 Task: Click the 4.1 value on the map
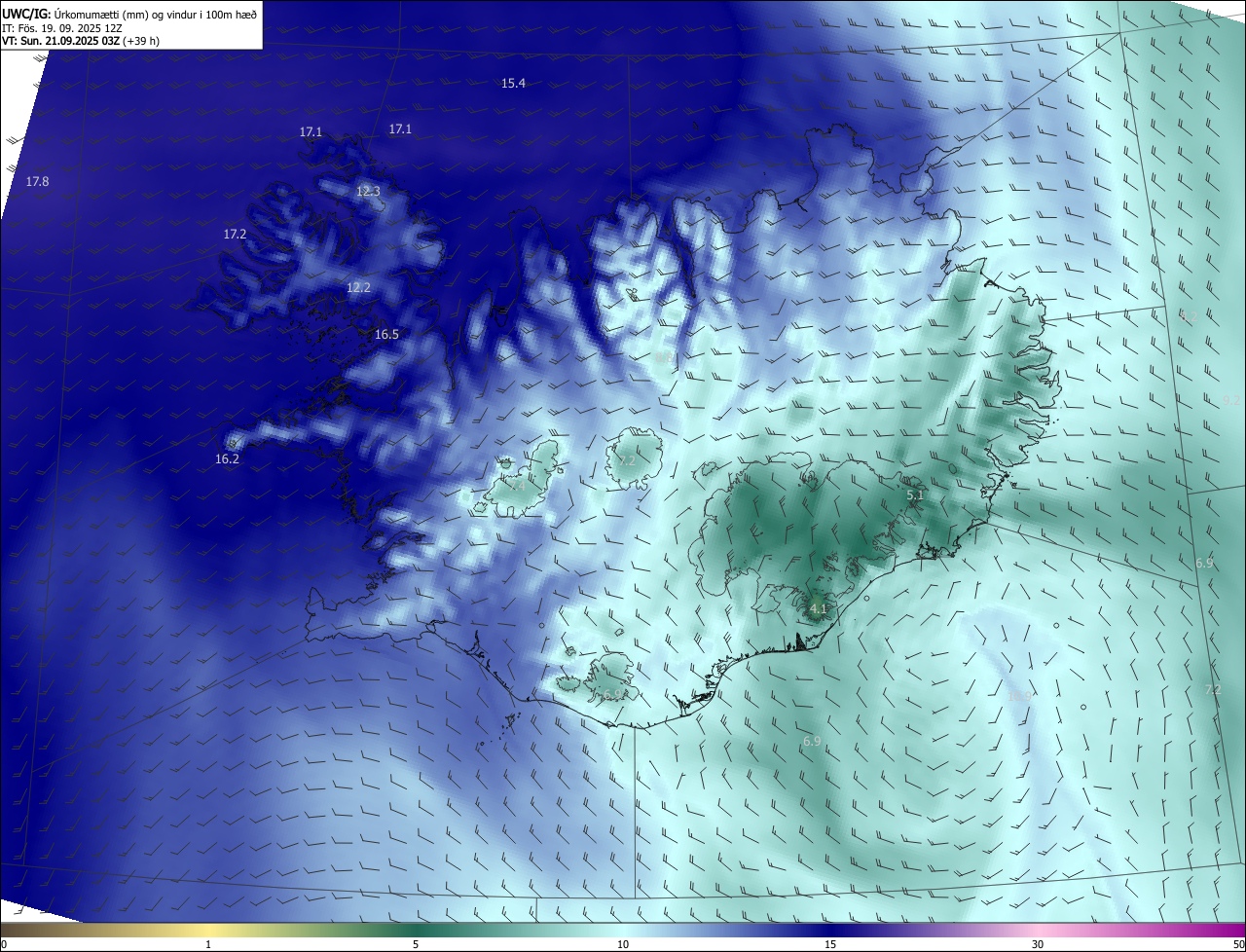(818, 609)
